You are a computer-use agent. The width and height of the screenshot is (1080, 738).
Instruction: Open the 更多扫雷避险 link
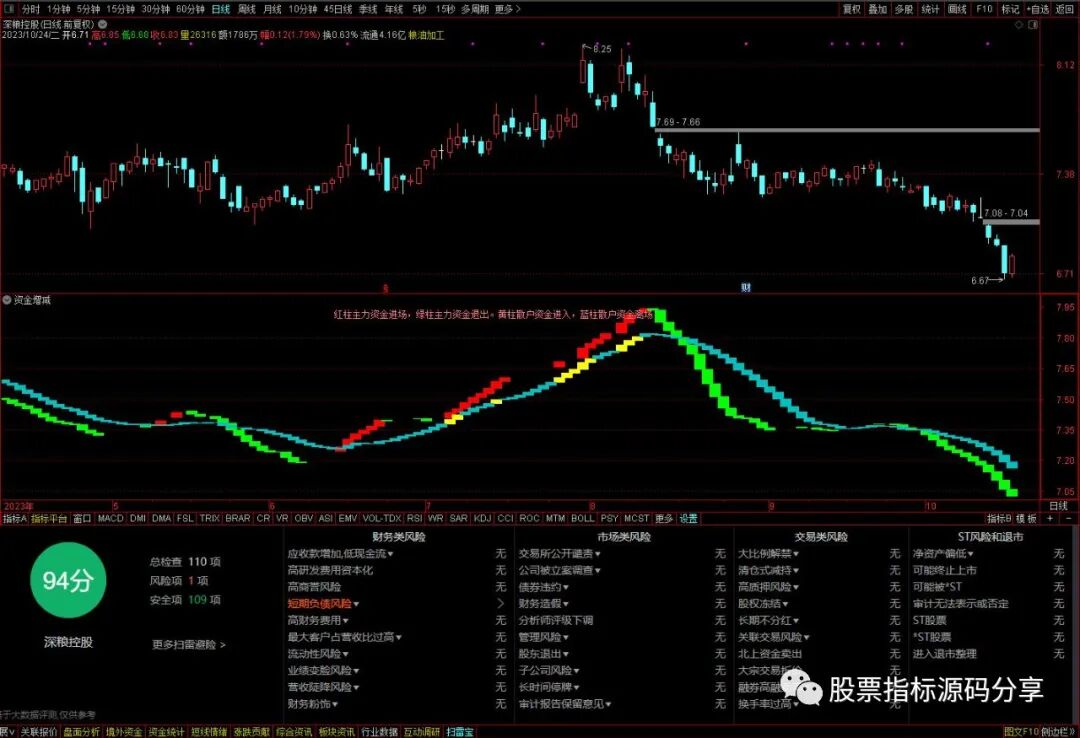click(189, 645)
